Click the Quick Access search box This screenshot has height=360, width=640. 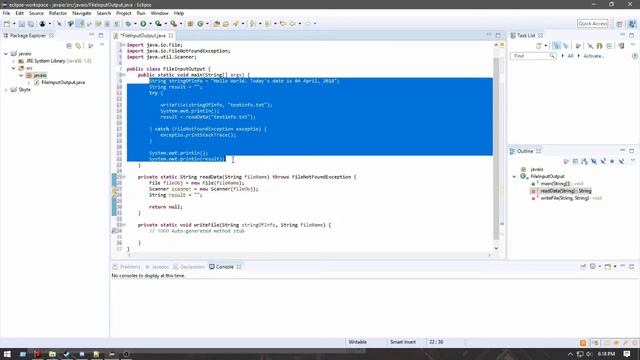tap(593, 24)
